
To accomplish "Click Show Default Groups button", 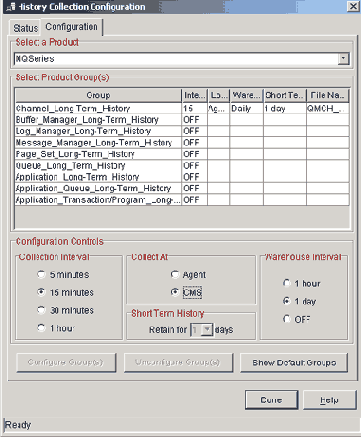I will click(294, 362).
